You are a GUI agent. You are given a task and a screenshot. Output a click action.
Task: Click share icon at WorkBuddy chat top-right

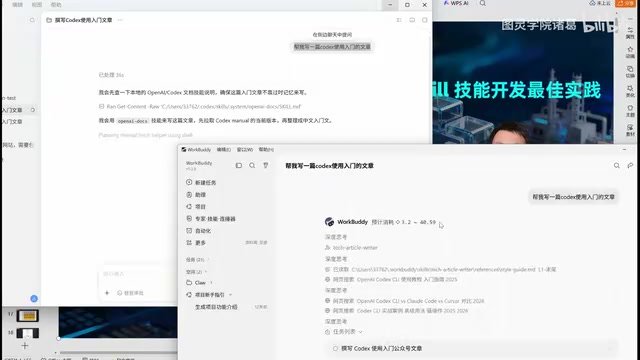(630, 165)
